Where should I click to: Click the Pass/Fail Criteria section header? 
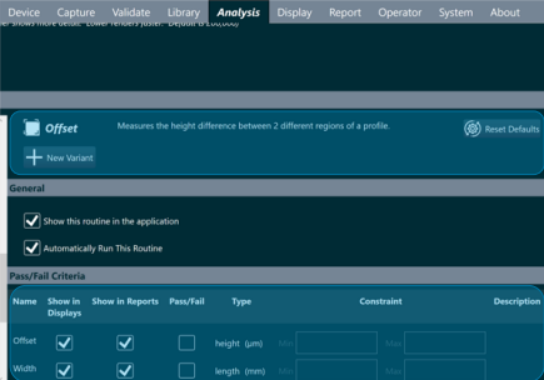pos(275,276)
